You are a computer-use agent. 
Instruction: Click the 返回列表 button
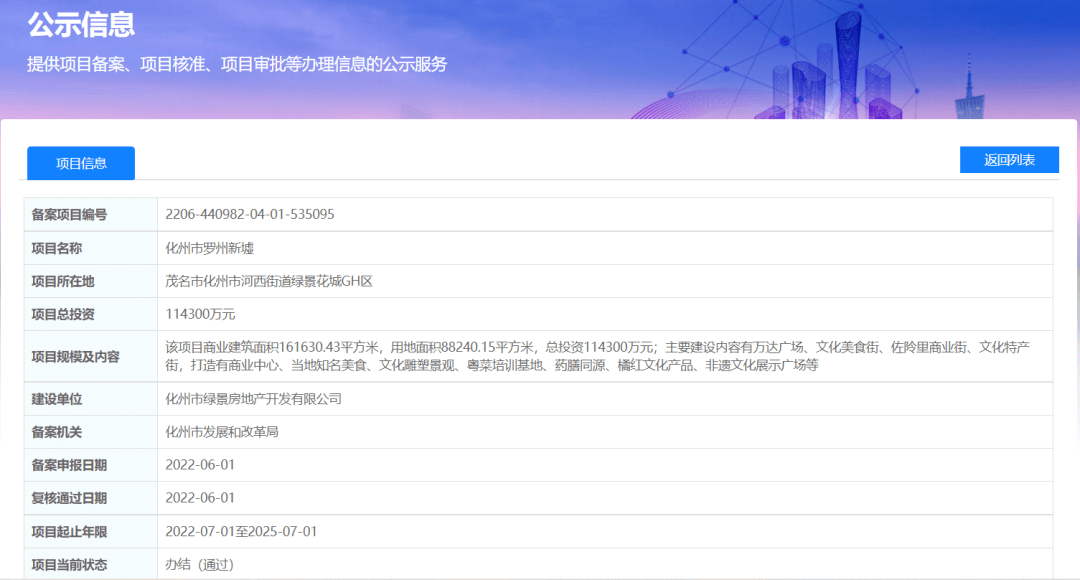pos(1009,159)
